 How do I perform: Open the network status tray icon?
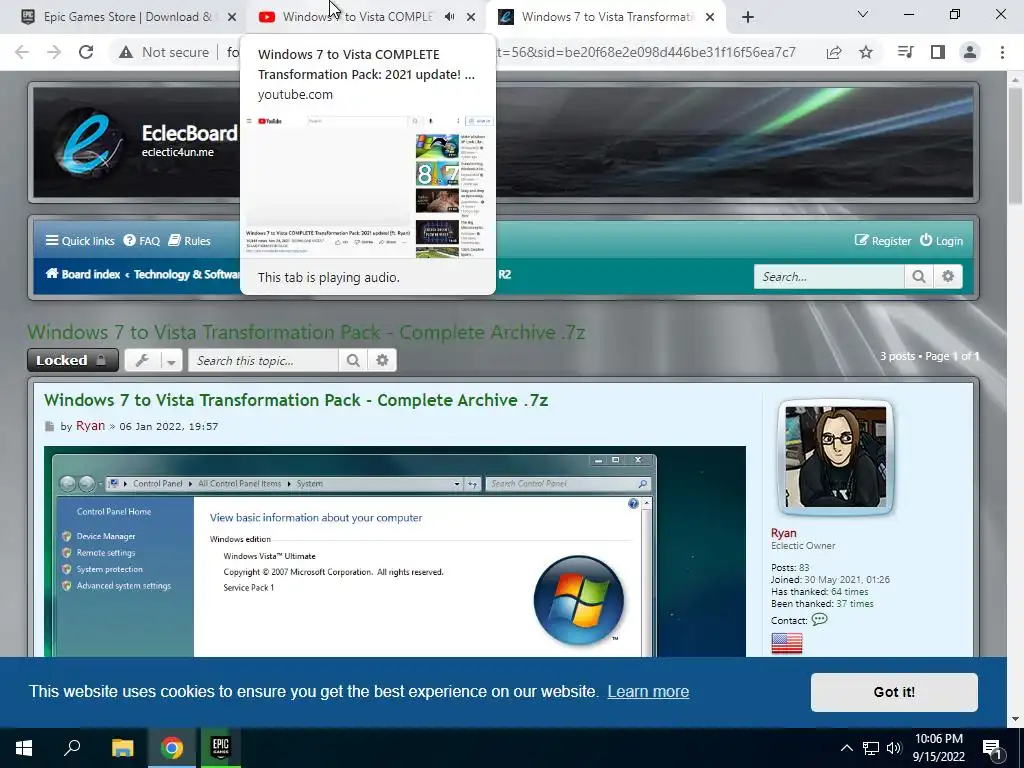point(871,748)
